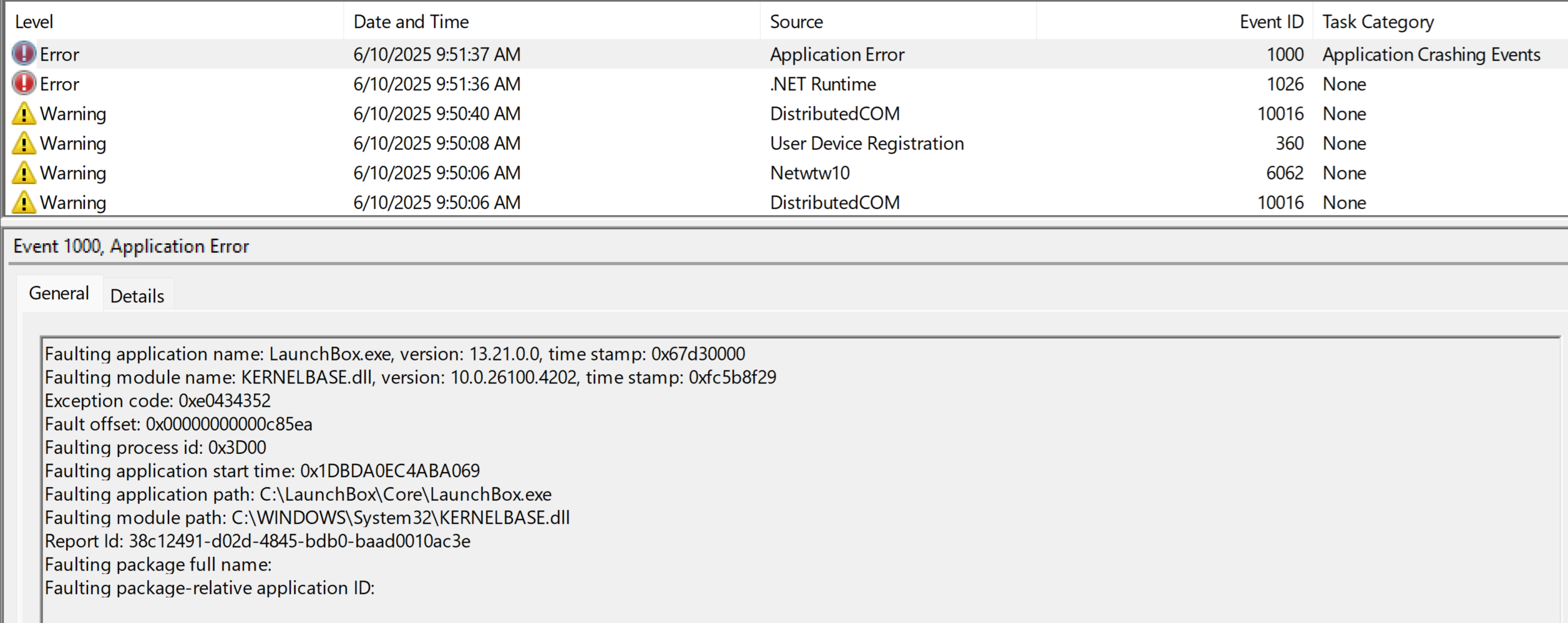The height and width of the screenshot is (623, 1568).
Task: Click the 'Fault offset: 0x00000000000c85ea' line
Action: (x=178, y=424)
